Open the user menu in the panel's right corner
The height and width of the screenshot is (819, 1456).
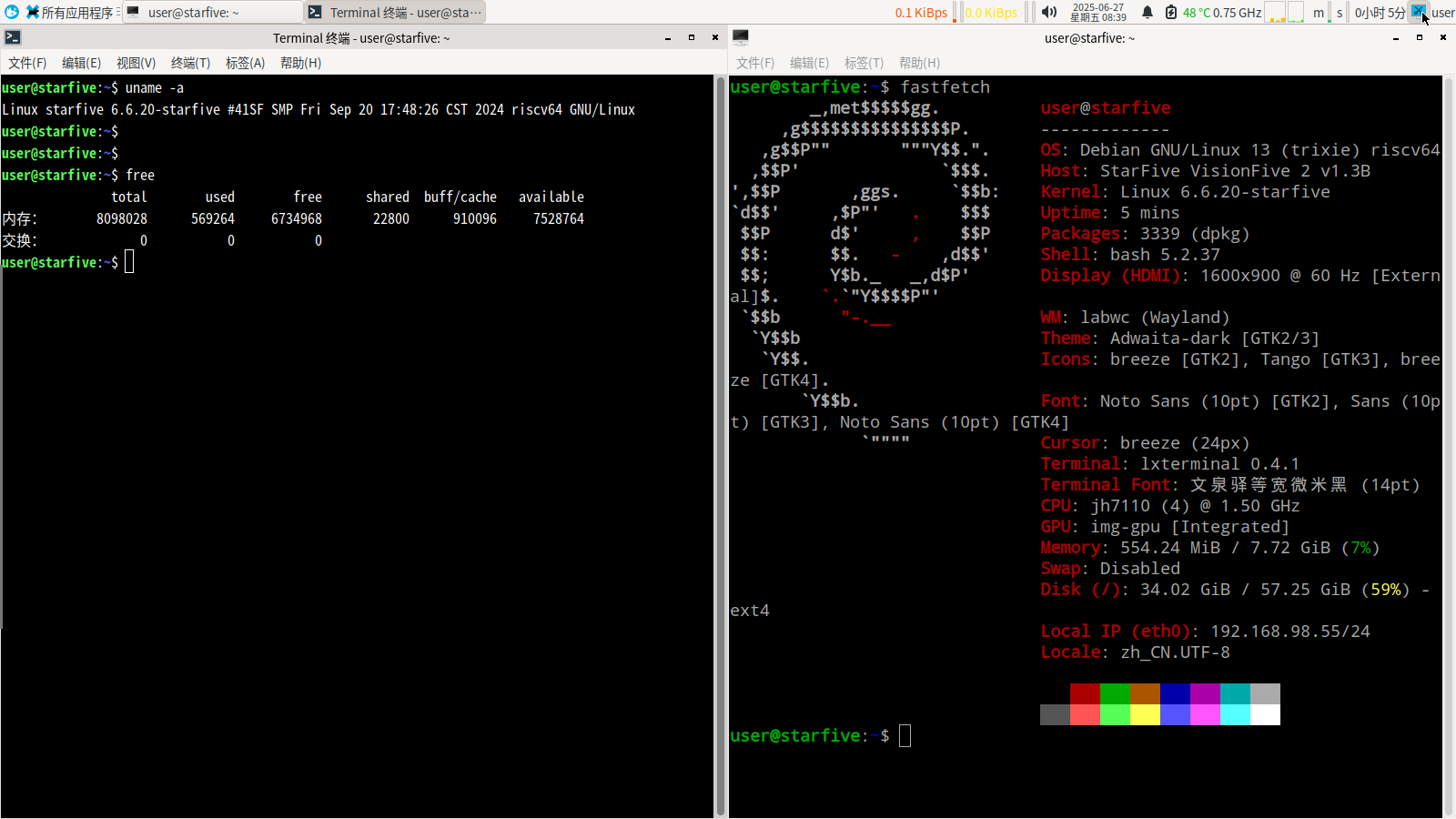click(x=1443, y=13)
